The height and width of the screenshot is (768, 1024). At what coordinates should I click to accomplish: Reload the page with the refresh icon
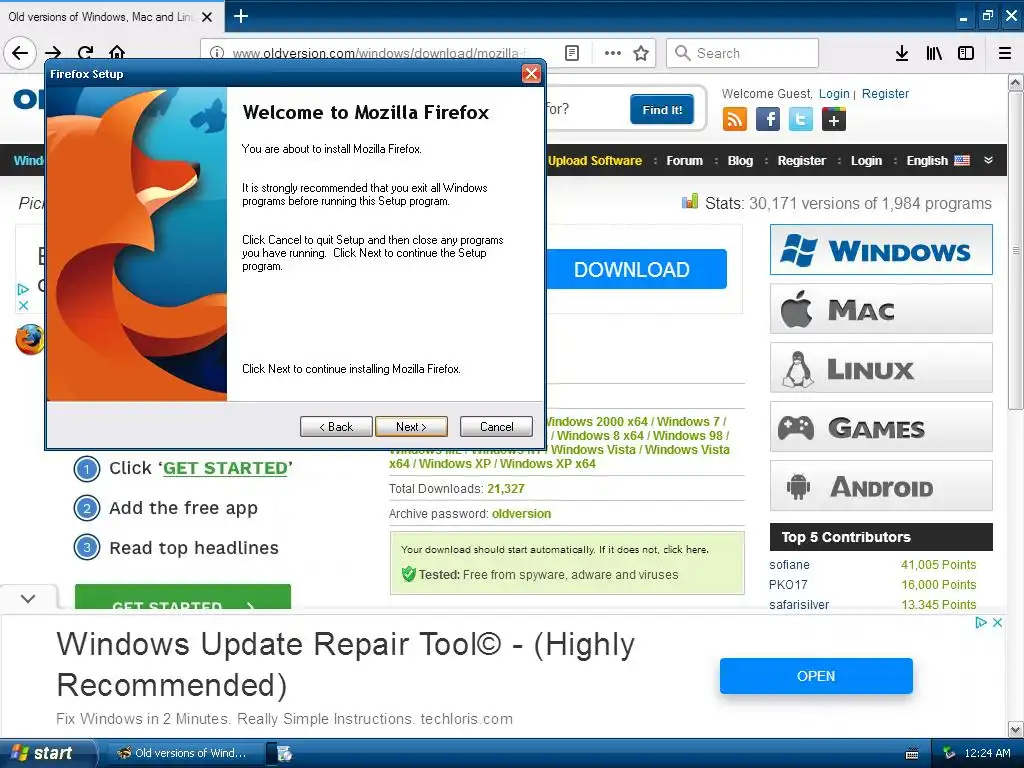pyautogui.click(x=85, y=53)
